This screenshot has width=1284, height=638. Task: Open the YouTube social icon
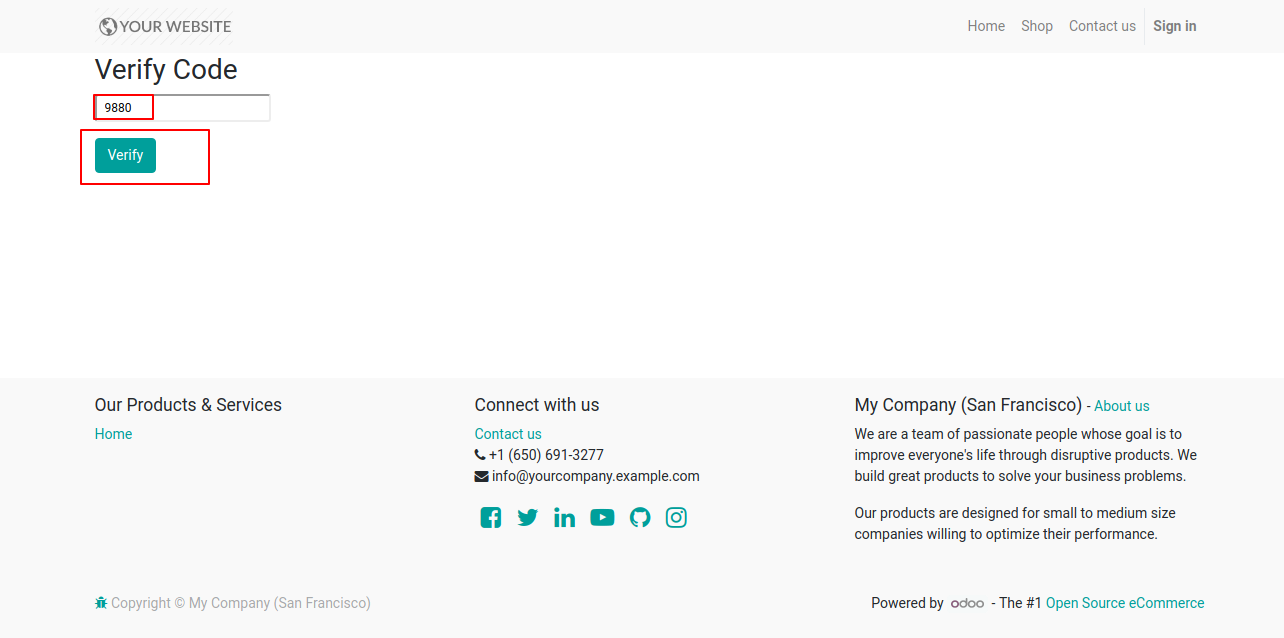point(602,517)
